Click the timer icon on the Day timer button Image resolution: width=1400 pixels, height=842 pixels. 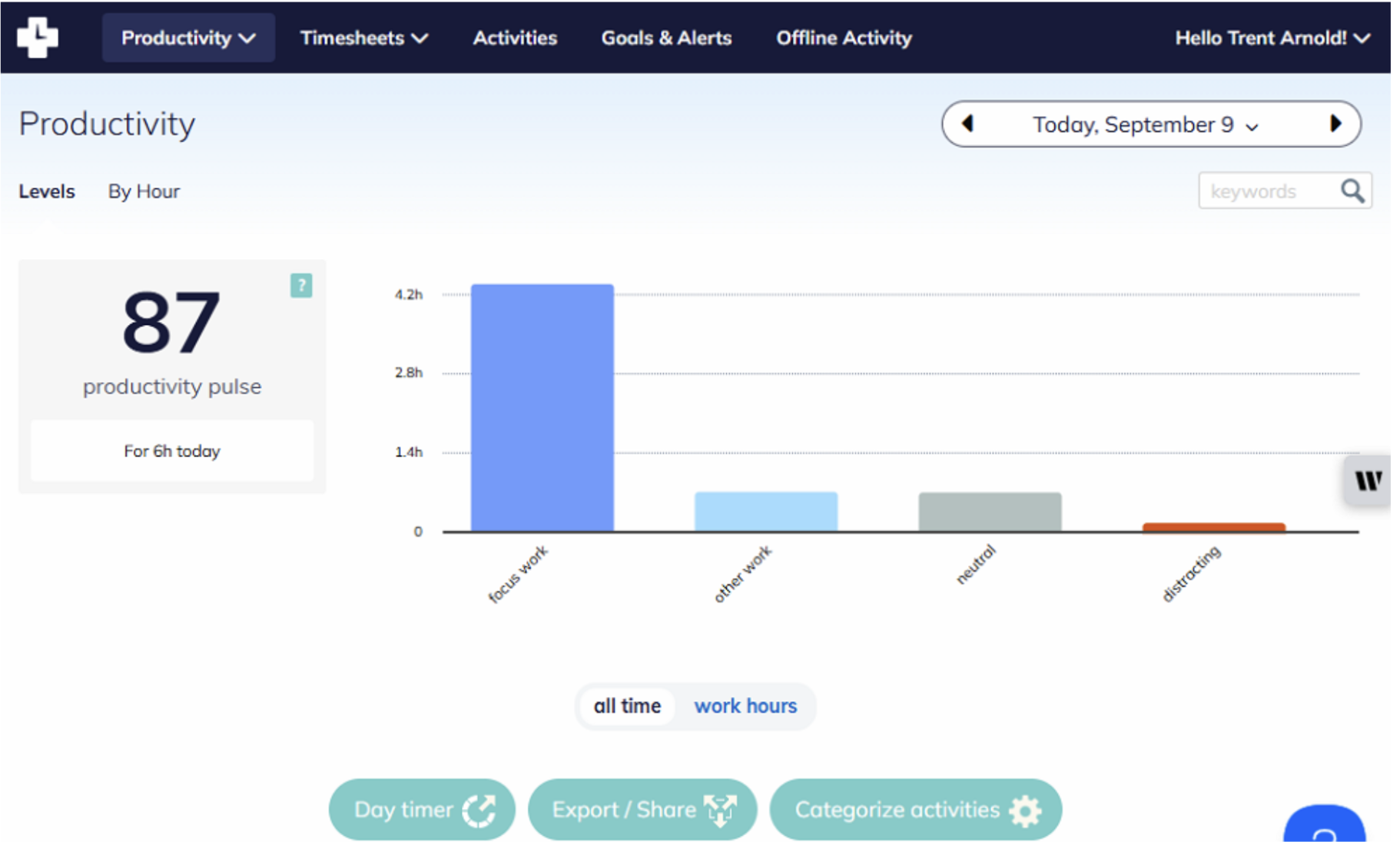479,809
